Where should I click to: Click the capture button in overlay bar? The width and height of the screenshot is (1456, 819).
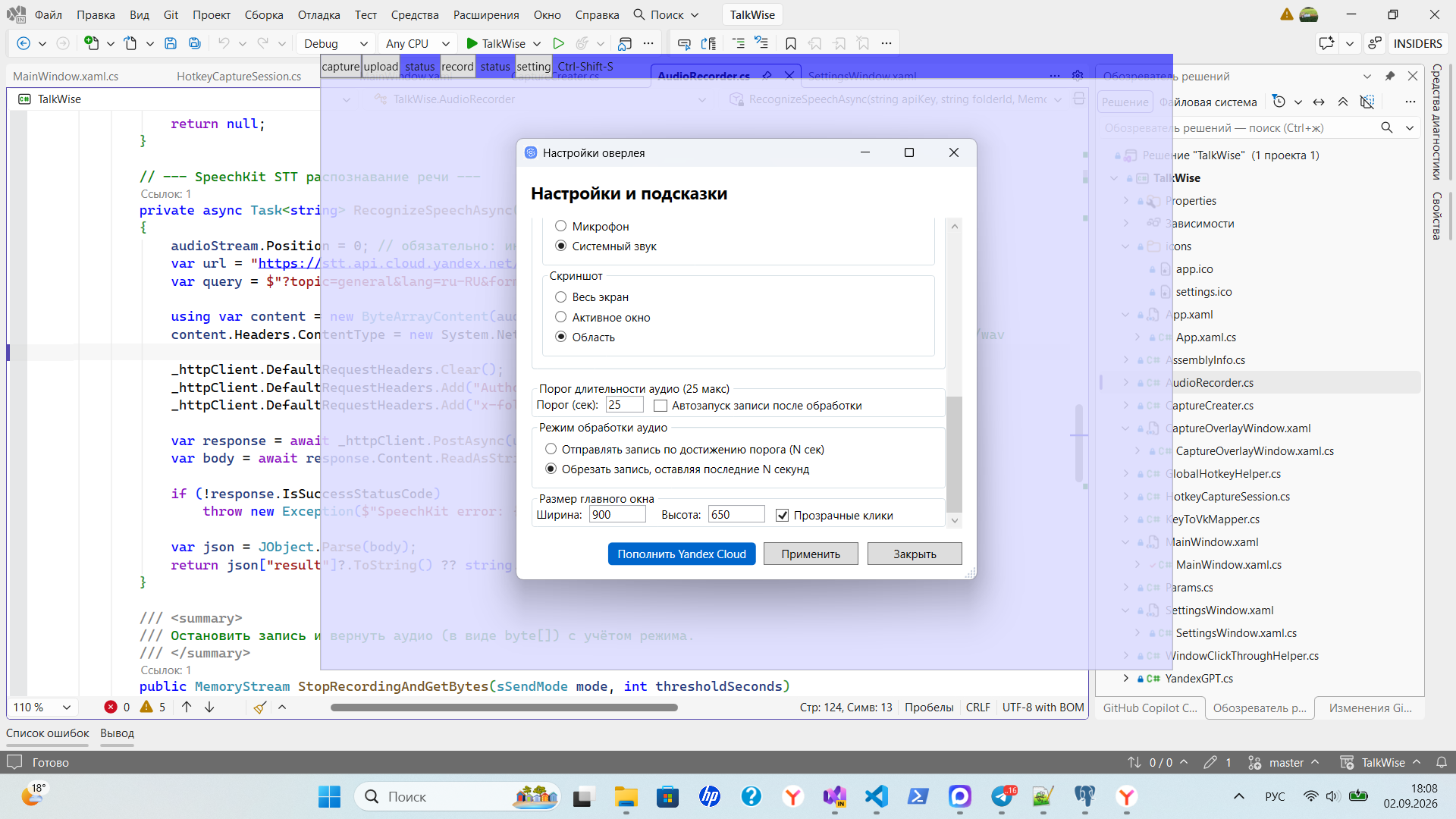tap(340, 66)
